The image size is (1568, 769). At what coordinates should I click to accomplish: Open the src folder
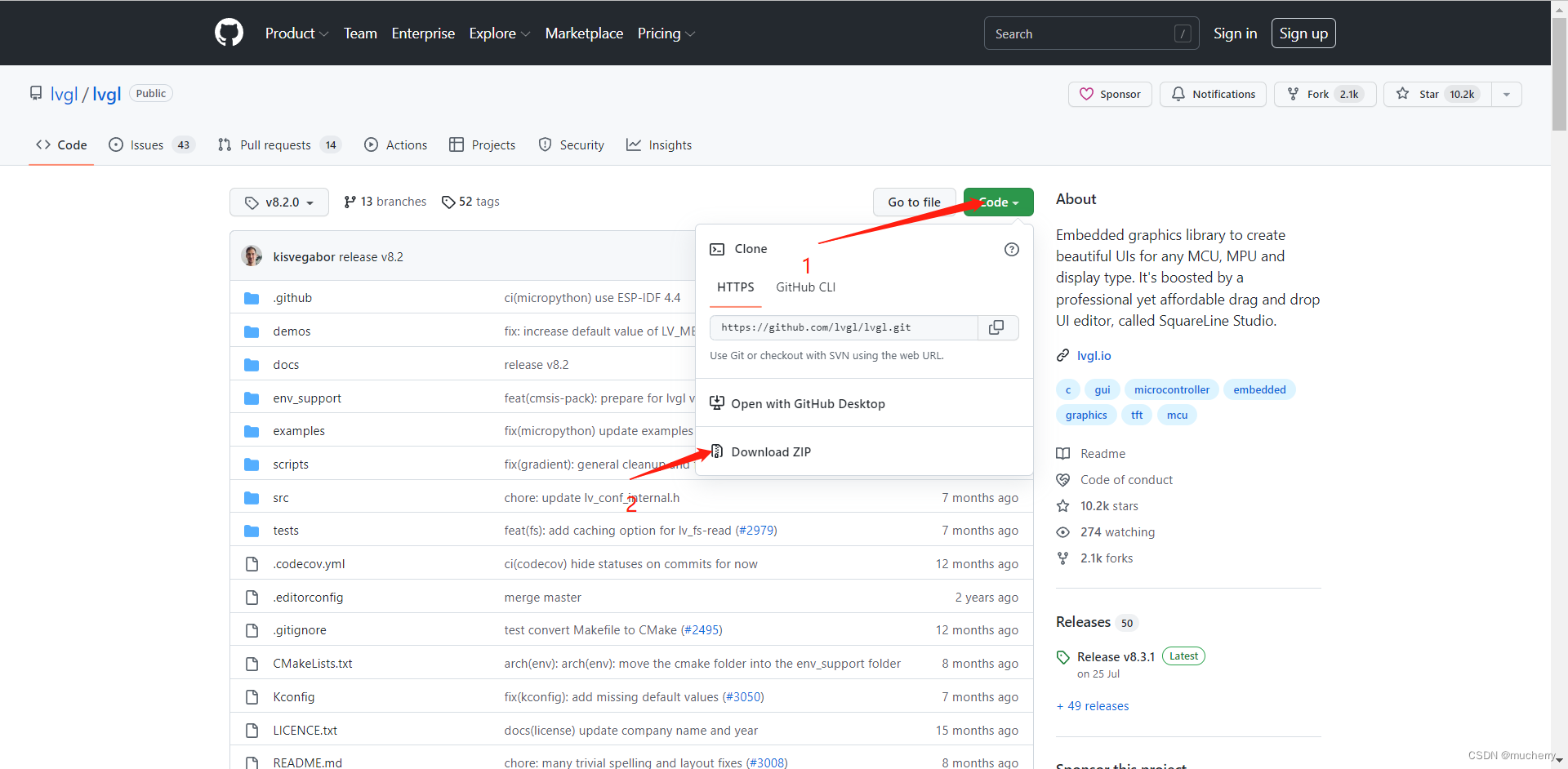click(281, 498)
